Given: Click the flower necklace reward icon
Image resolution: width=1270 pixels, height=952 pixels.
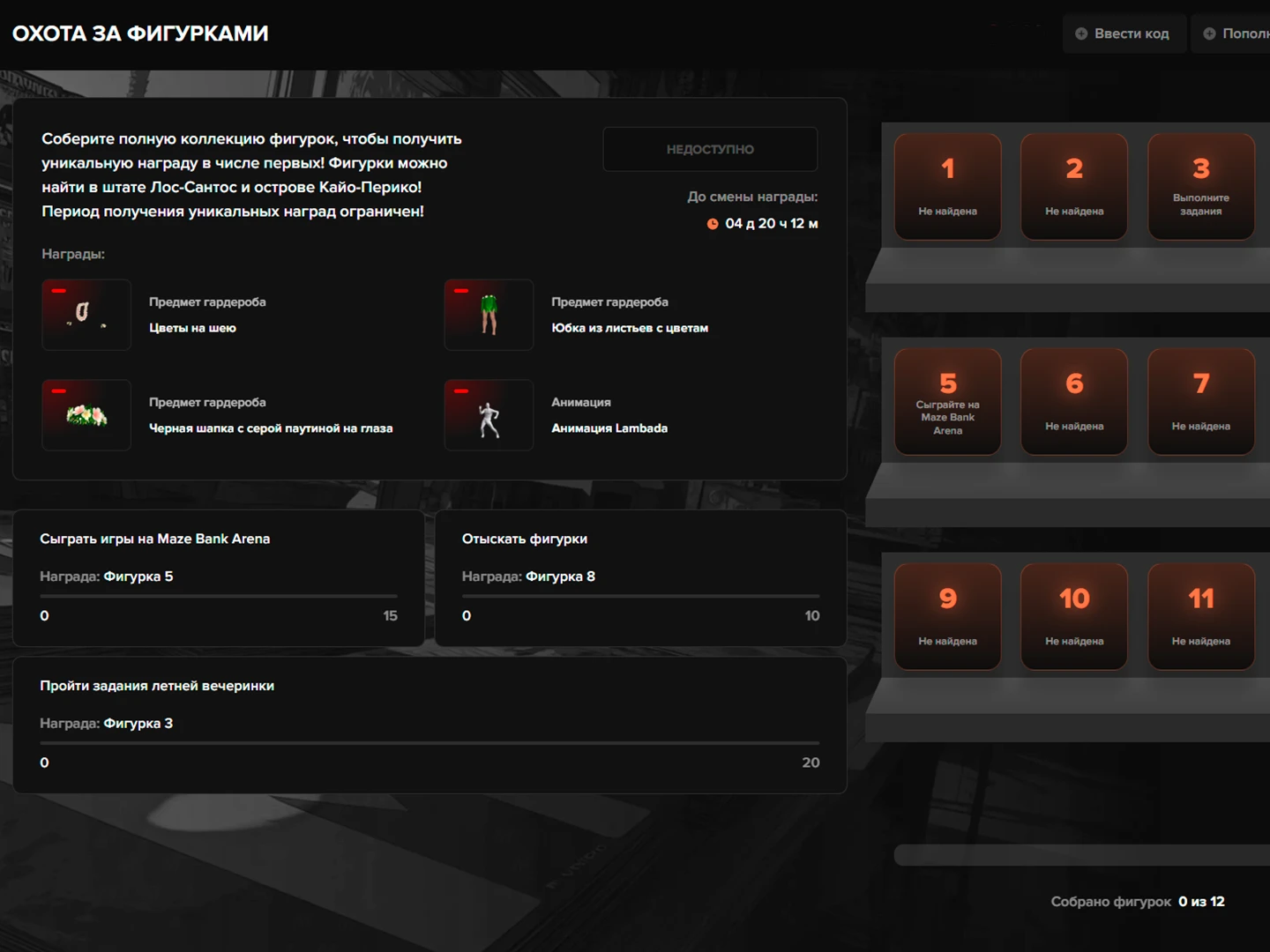Looking at the screenshot, I should coord(86,315).
